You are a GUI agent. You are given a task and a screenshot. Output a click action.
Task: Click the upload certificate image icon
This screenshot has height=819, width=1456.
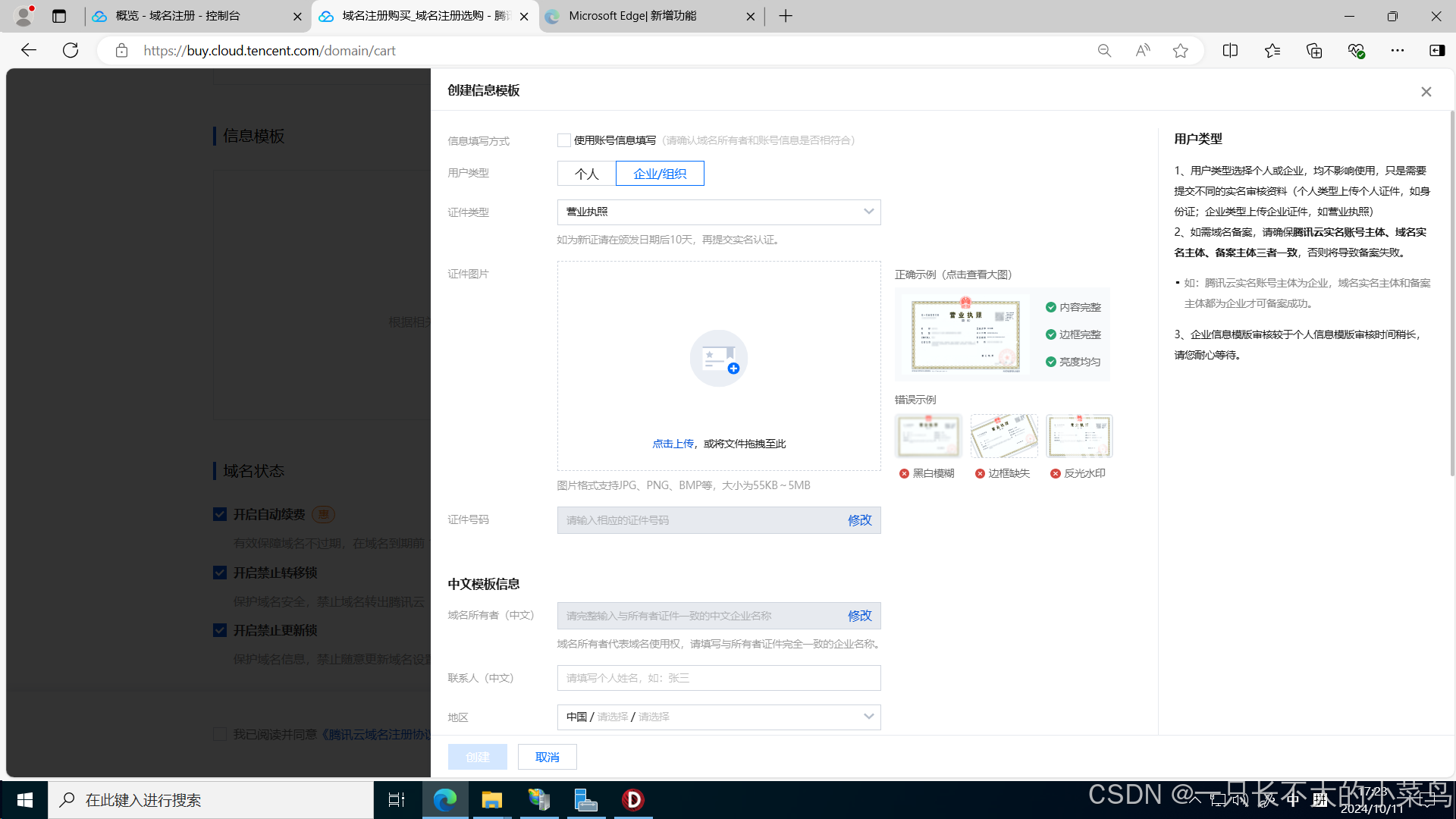[718, 358]
